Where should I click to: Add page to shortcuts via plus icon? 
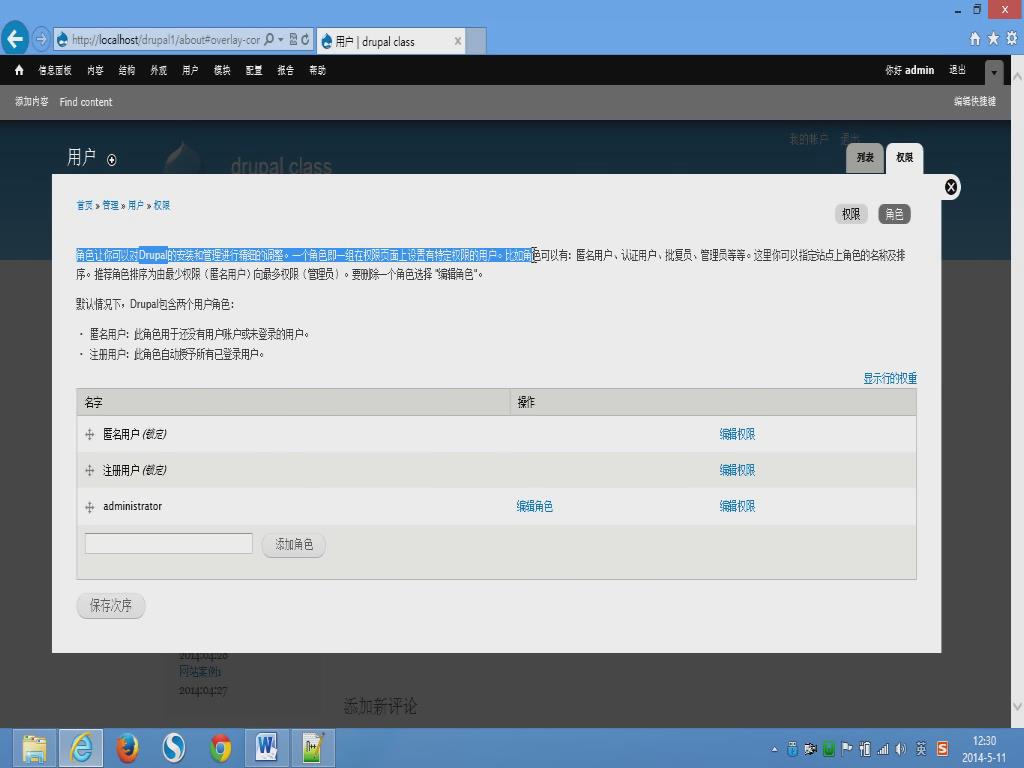coord(112,160)
